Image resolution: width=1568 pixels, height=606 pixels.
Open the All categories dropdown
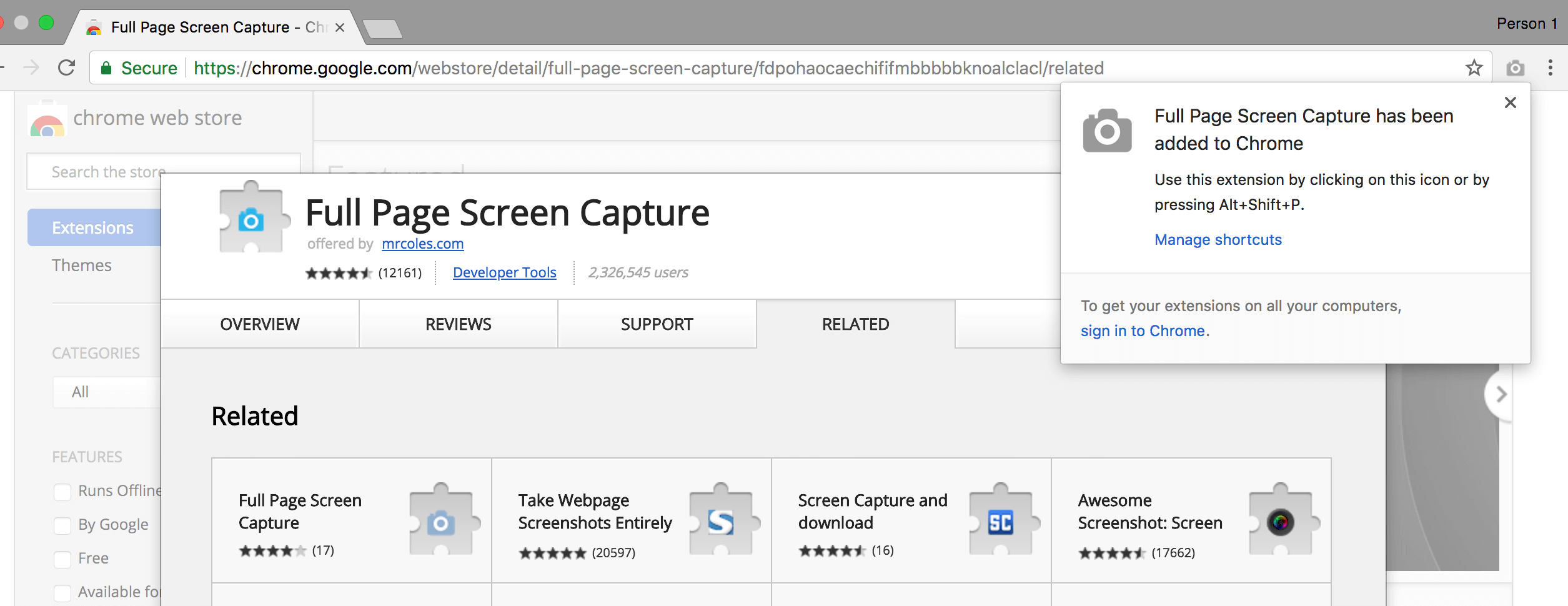(x=107, y=392)
